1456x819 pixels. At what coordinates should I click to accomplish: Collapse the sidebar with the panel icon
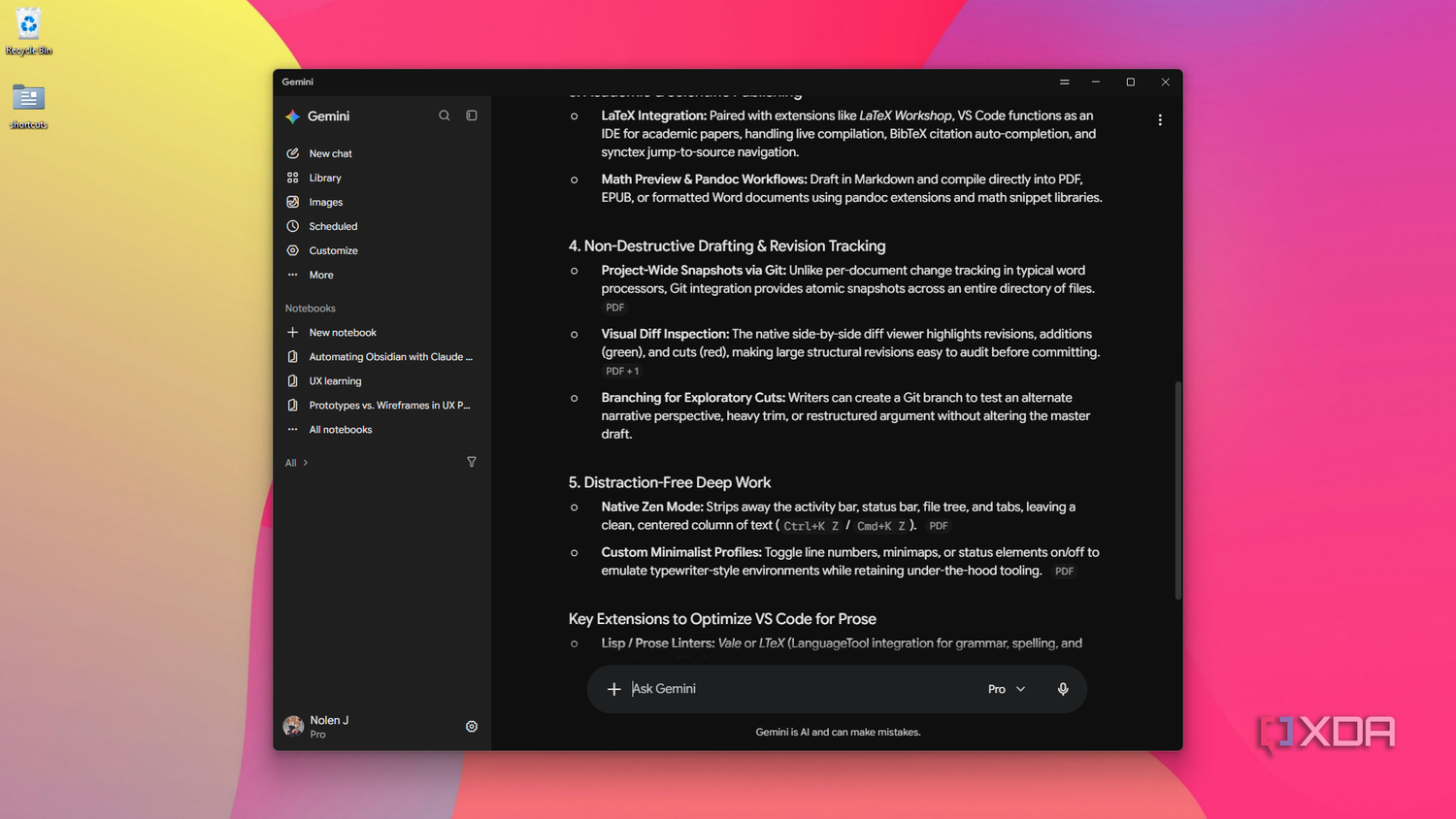coord(472,115)
